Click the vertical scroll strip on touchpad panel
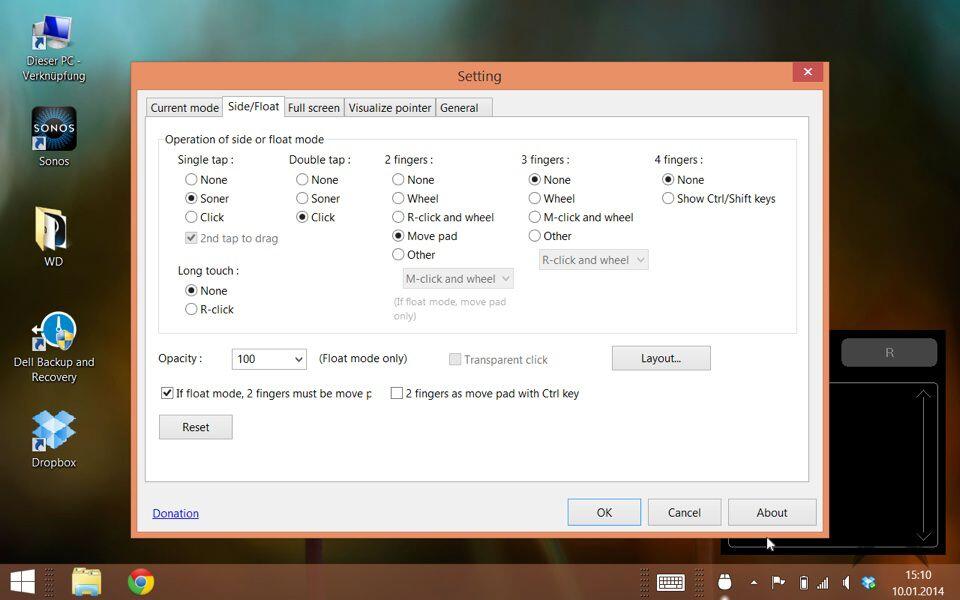 (x=923, y=465)
